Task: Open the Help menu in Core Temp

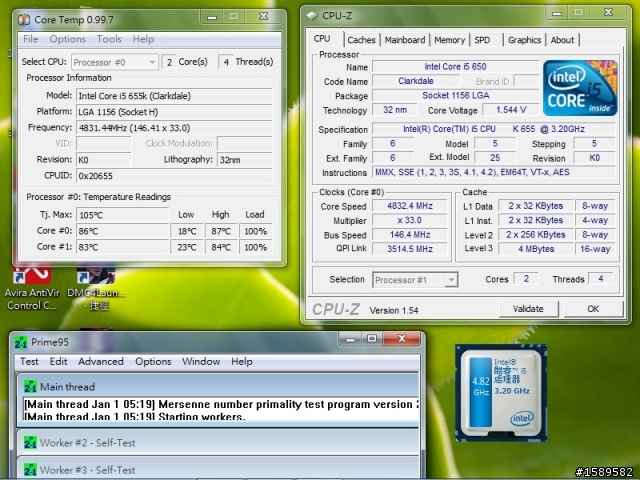Action: (143, 39)
